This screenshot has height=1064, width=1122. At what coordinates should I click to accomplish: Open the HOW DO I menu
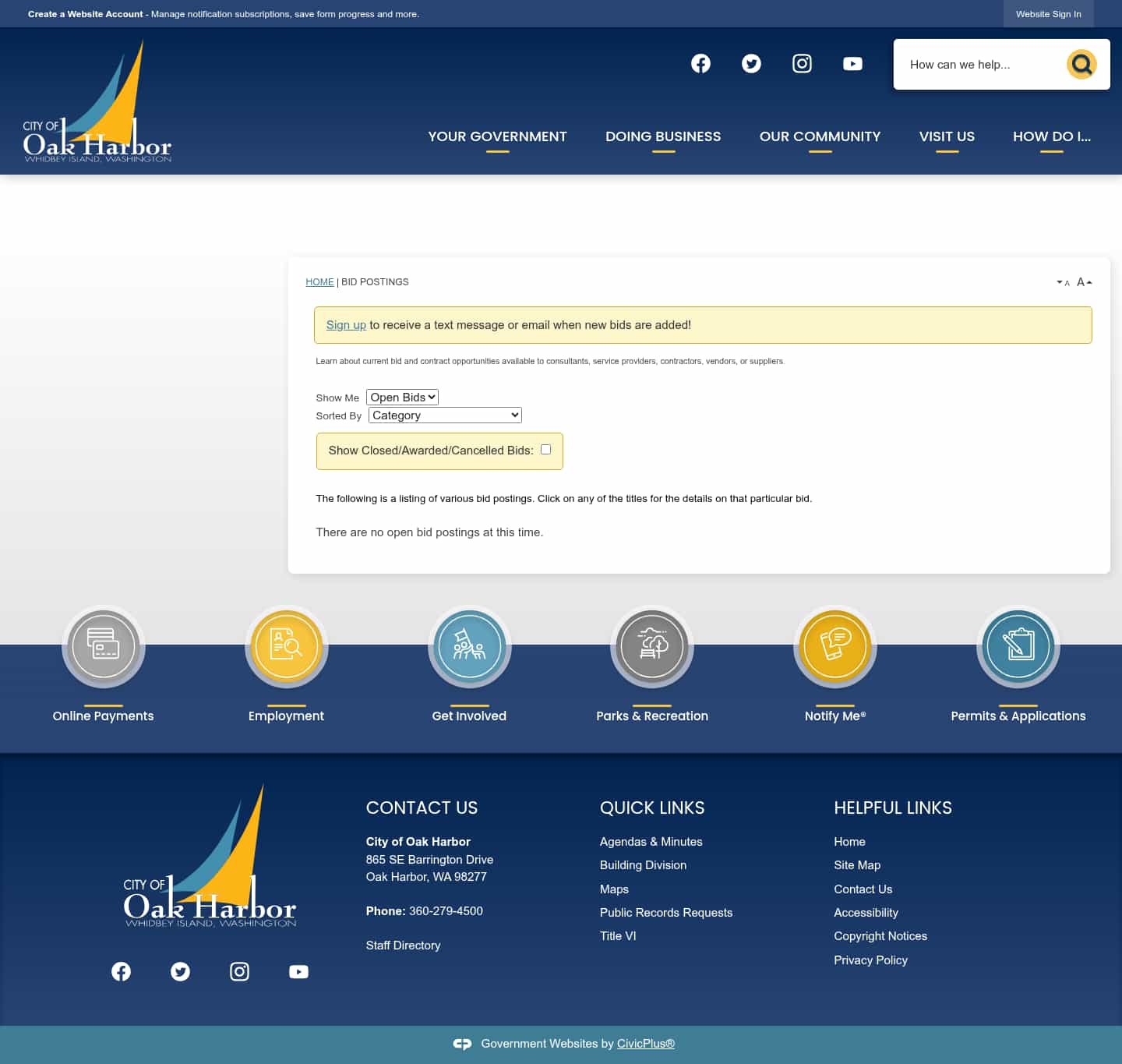(1051, 136)
